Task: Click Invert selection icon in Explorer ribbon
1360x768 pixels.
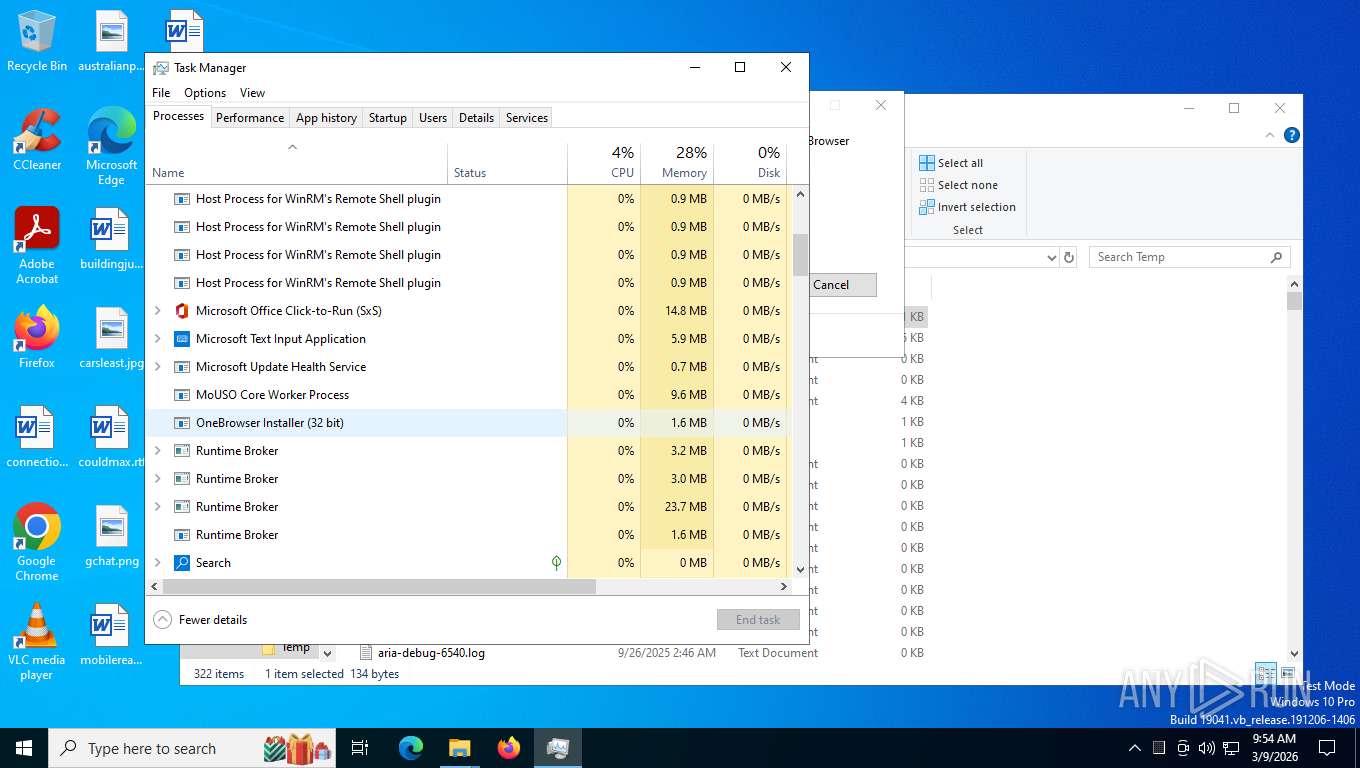Action: click(x=927, y=207)
